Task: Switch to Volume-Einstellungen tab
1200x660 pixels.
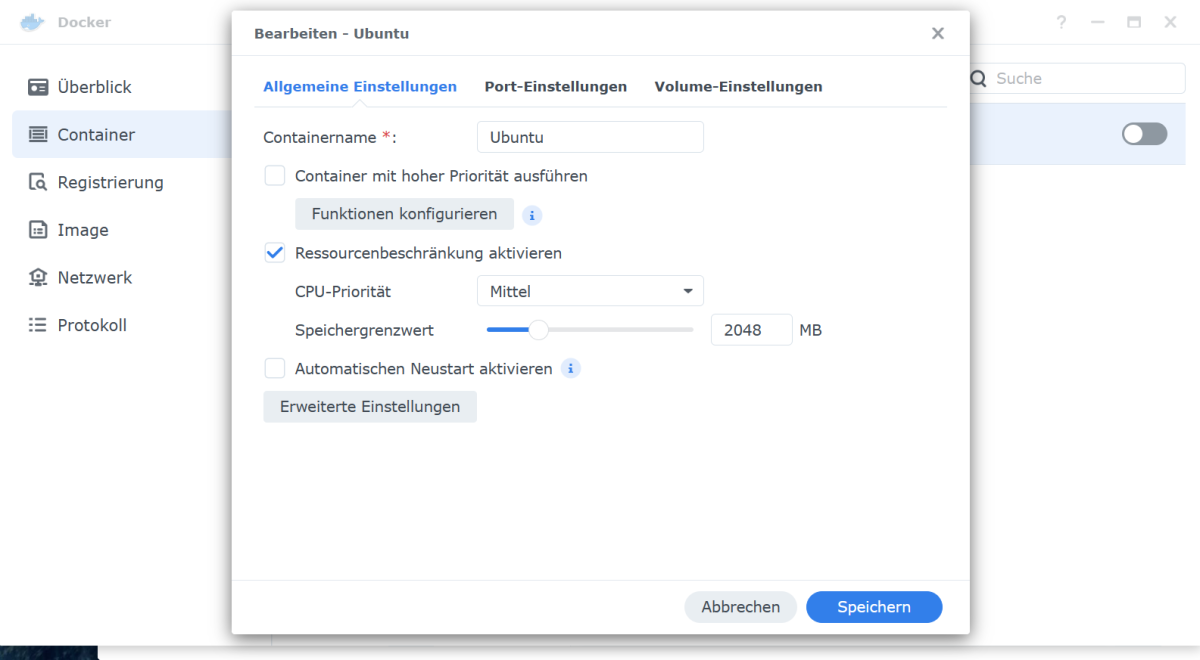Action: pos(738,87)
